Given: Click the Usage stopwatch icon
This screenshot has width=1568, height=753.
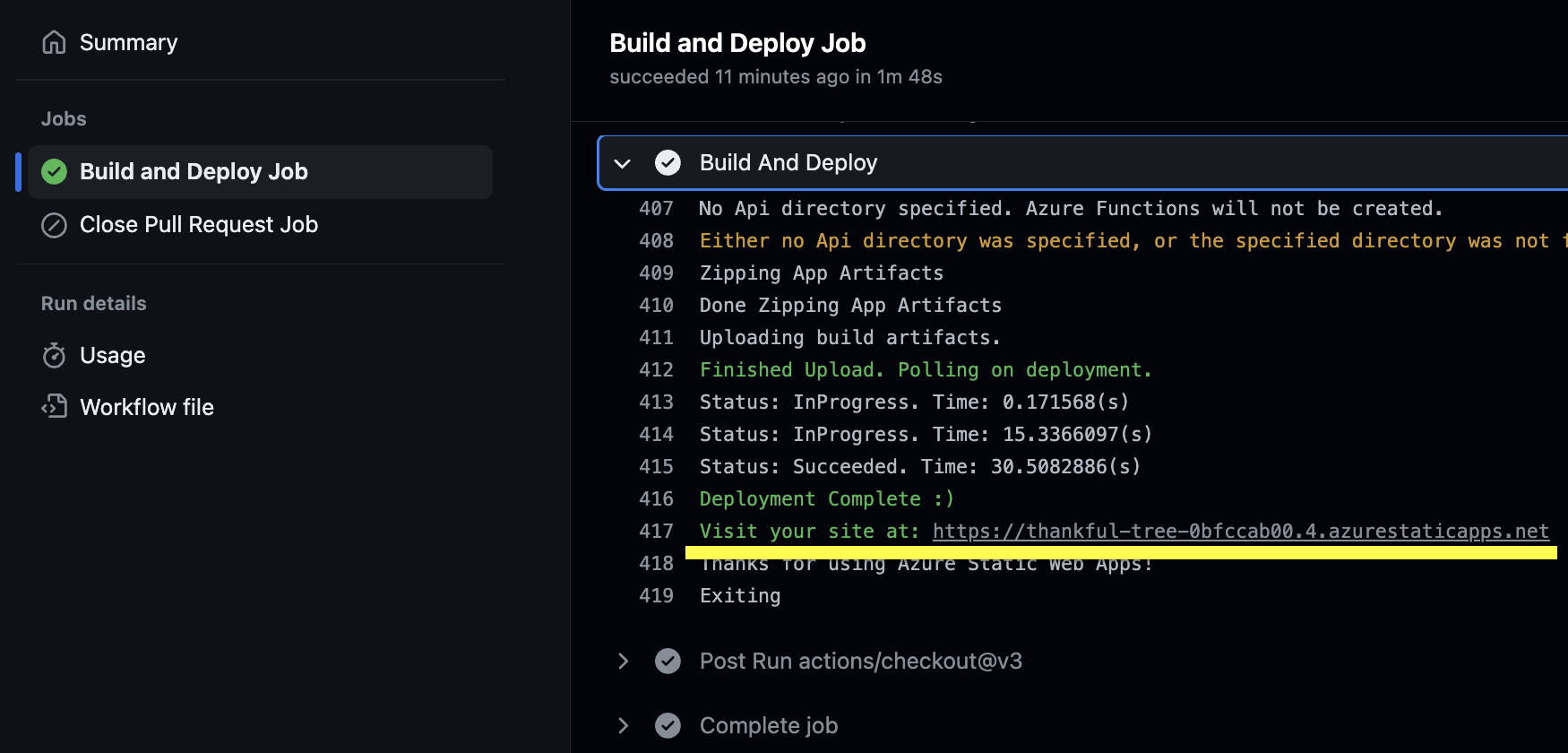Looking at the screenshot, I should pos(54,356).
